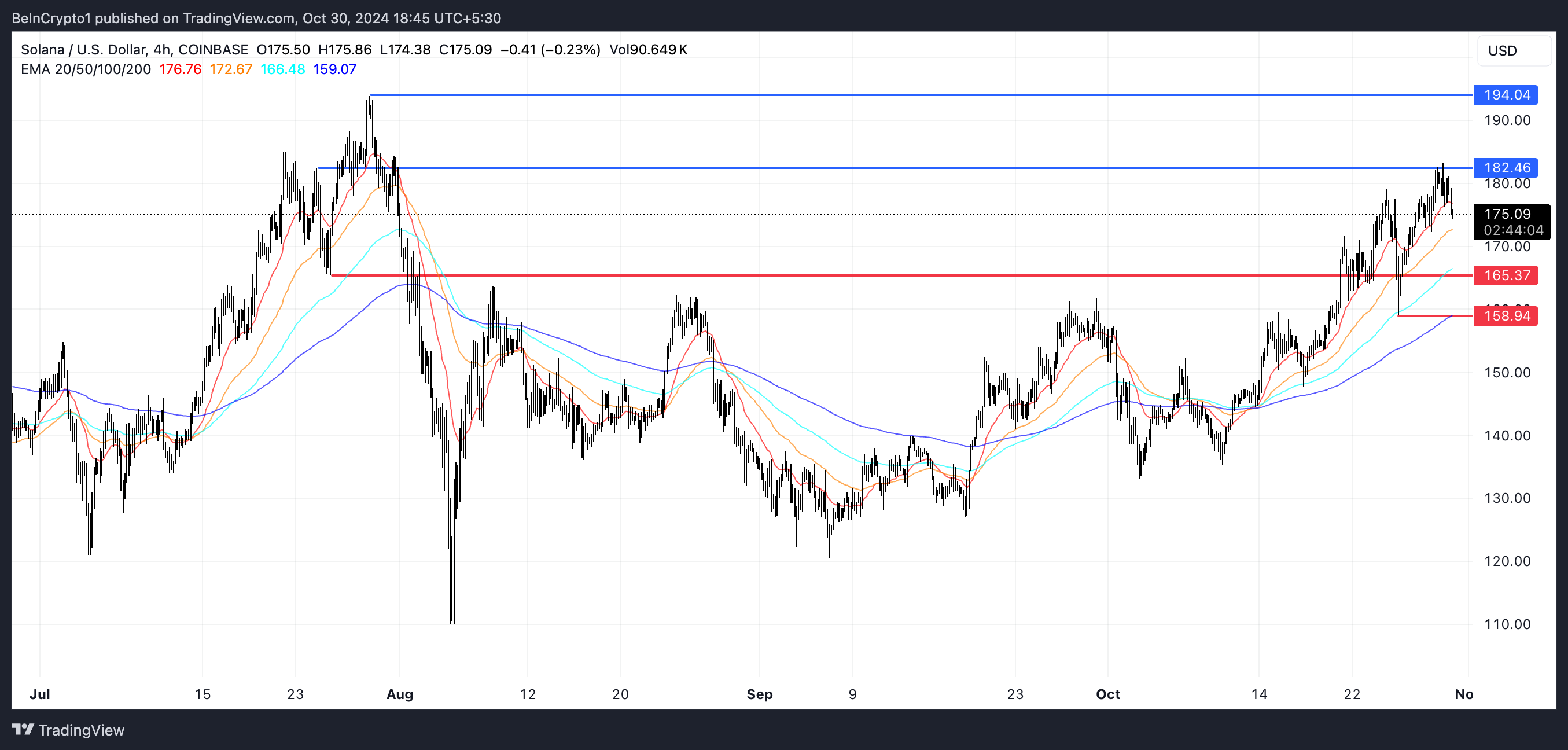This screenshot has height=750, width=1568.
Task: Click the EMA 20/50/100/200 indicator legend
Action: [86, 69]
